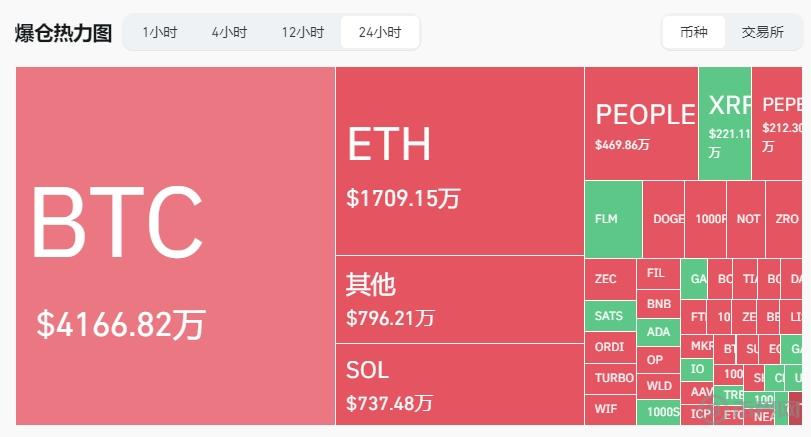Select the ORDI heatmap tile

click(610, 347)
